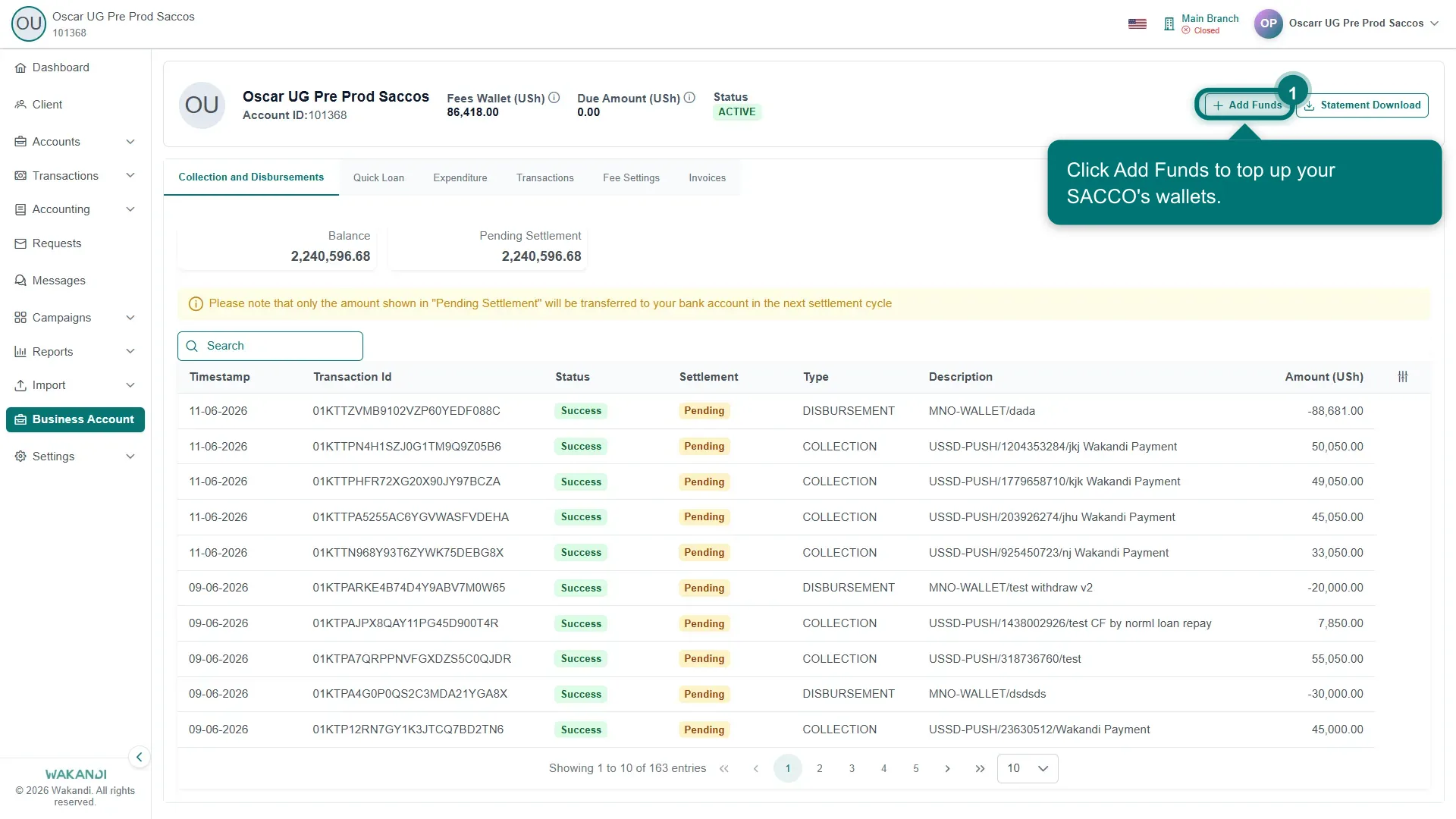Click the Messages chat icon
Viewport: 1456px width, 819px height.
coord(20,281)
